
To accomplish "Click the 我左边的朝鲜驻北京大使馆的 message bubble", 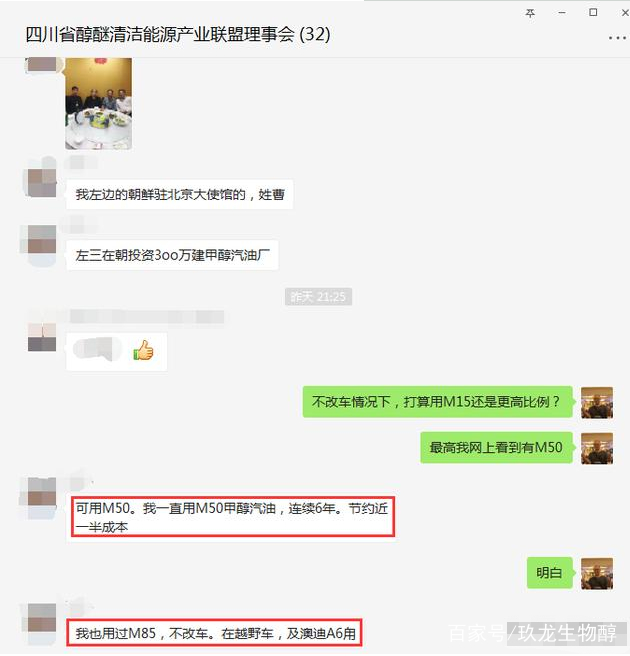I will click(x=179, y=195).
